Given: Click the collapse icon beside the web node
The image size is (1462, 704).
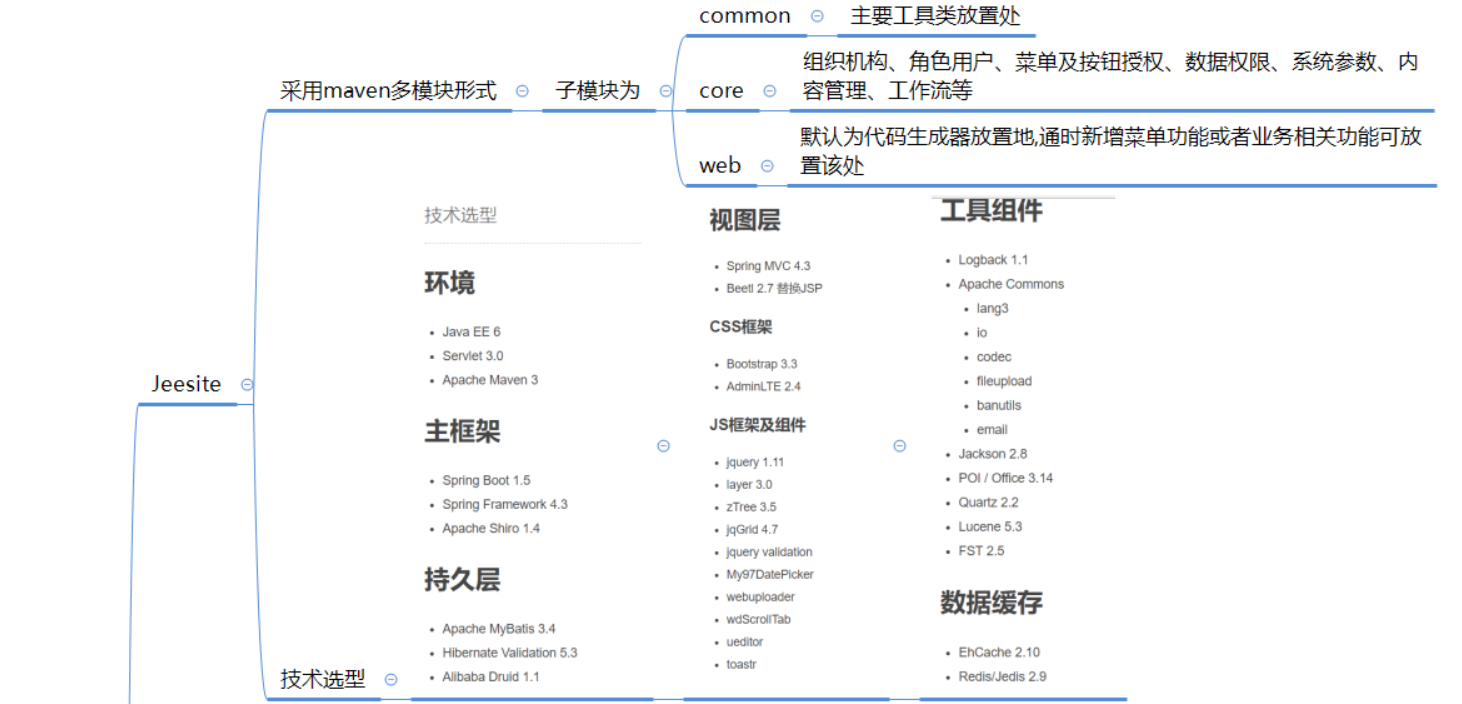Looking at the screenshot, I should [x=768, y=166].
